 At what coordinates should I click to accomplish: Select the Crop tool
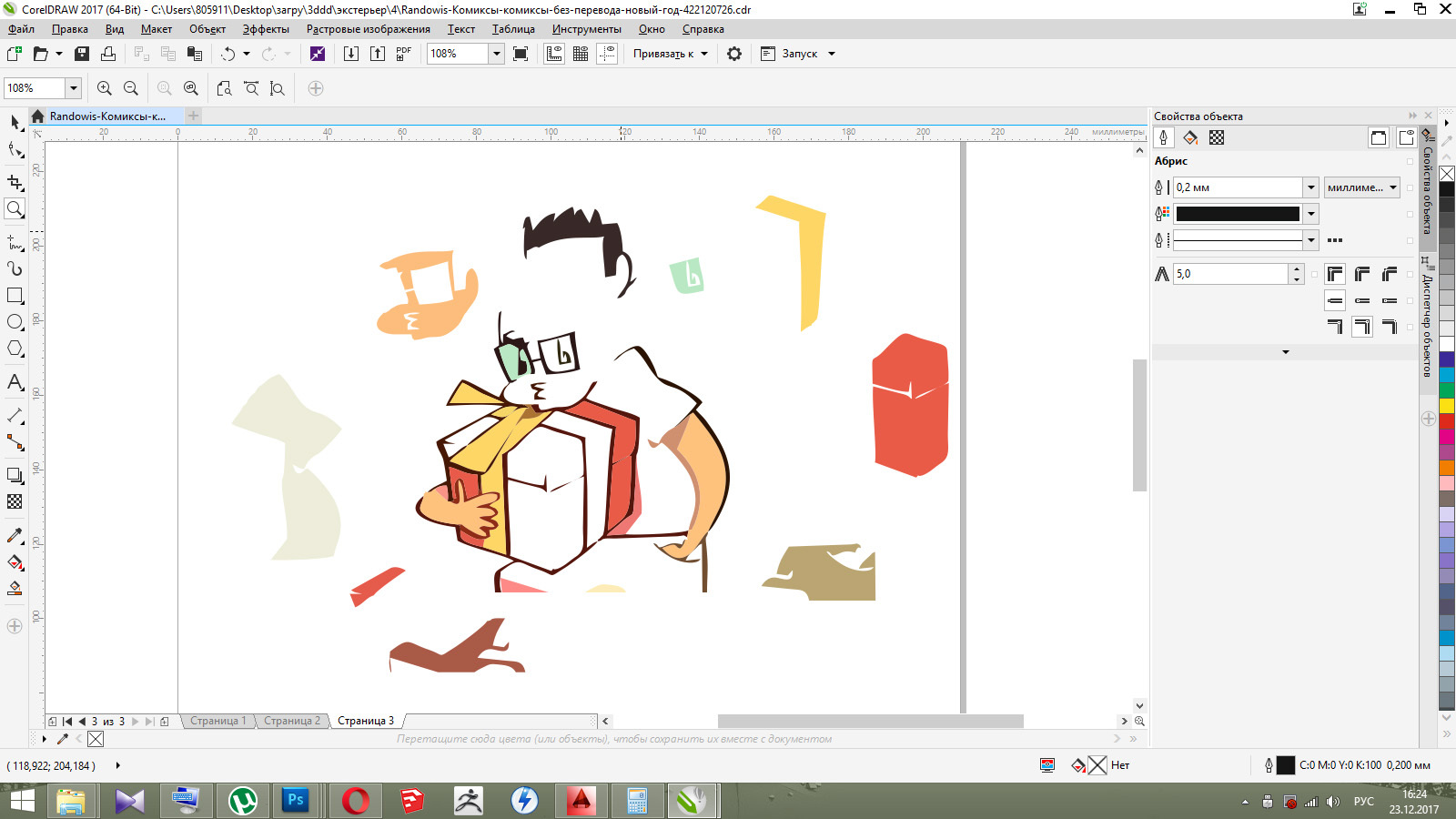pos(15,182)
